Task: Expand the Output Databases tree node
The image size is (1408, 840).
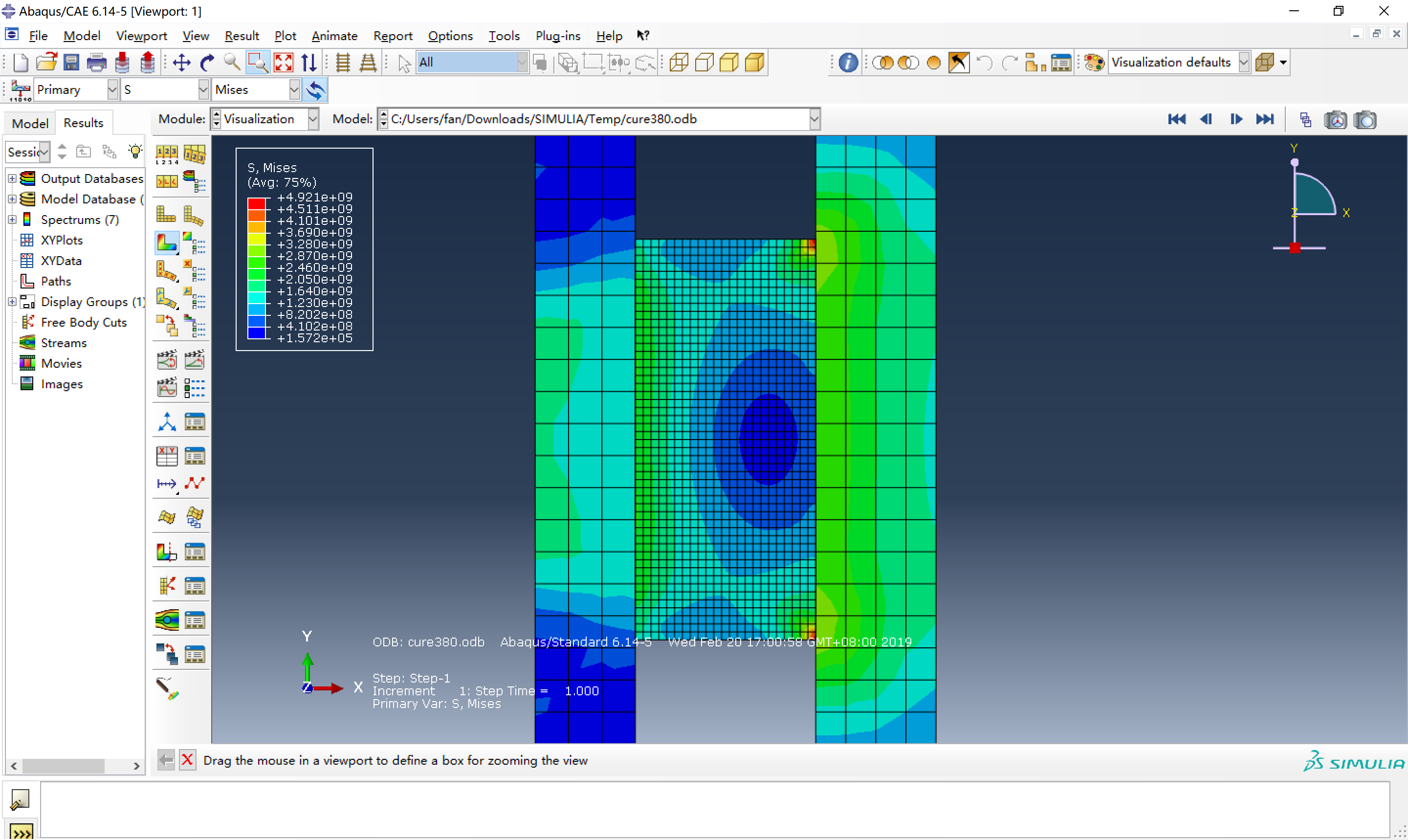Action: coord(12,178)
